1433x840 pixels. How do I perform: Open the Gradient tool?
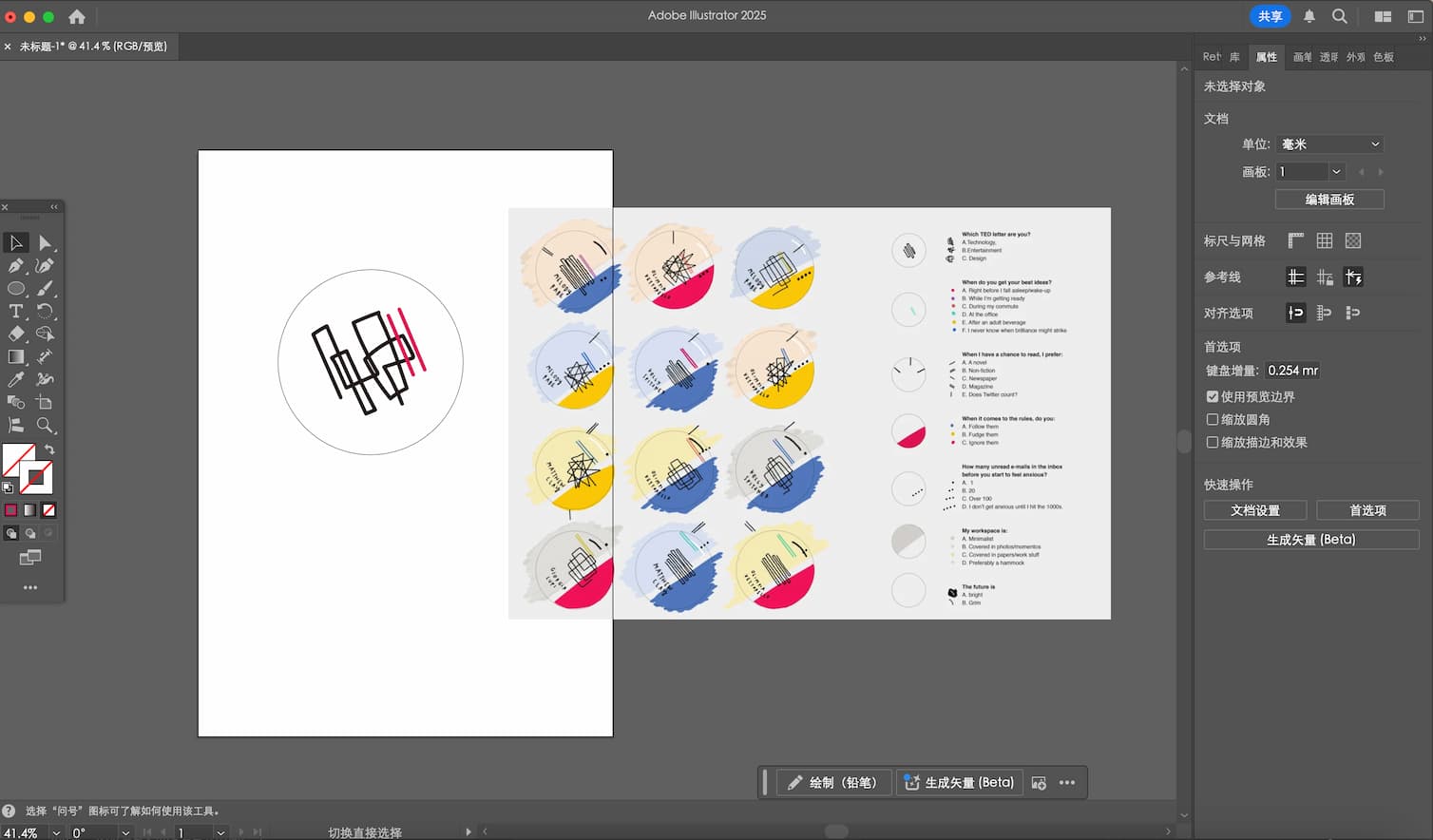15,356
